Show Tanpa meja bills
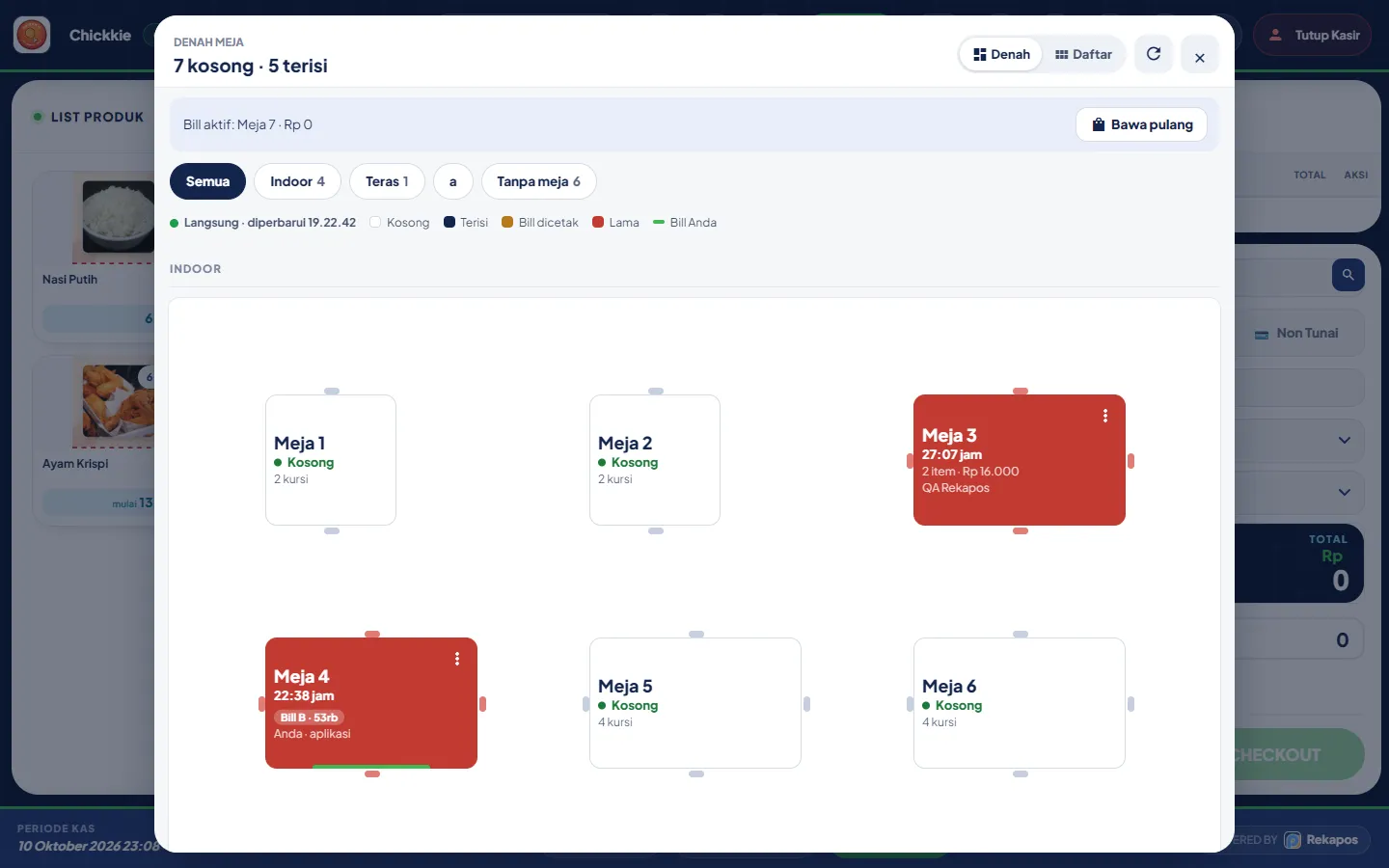The height and width of the screenshot is (868, 1389). point(538,181)
